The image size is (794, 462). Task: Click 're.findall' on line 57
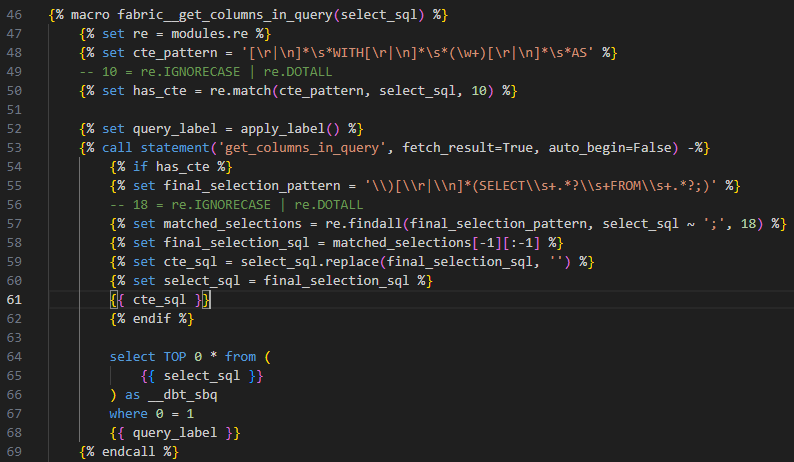(x=364, y=224)
